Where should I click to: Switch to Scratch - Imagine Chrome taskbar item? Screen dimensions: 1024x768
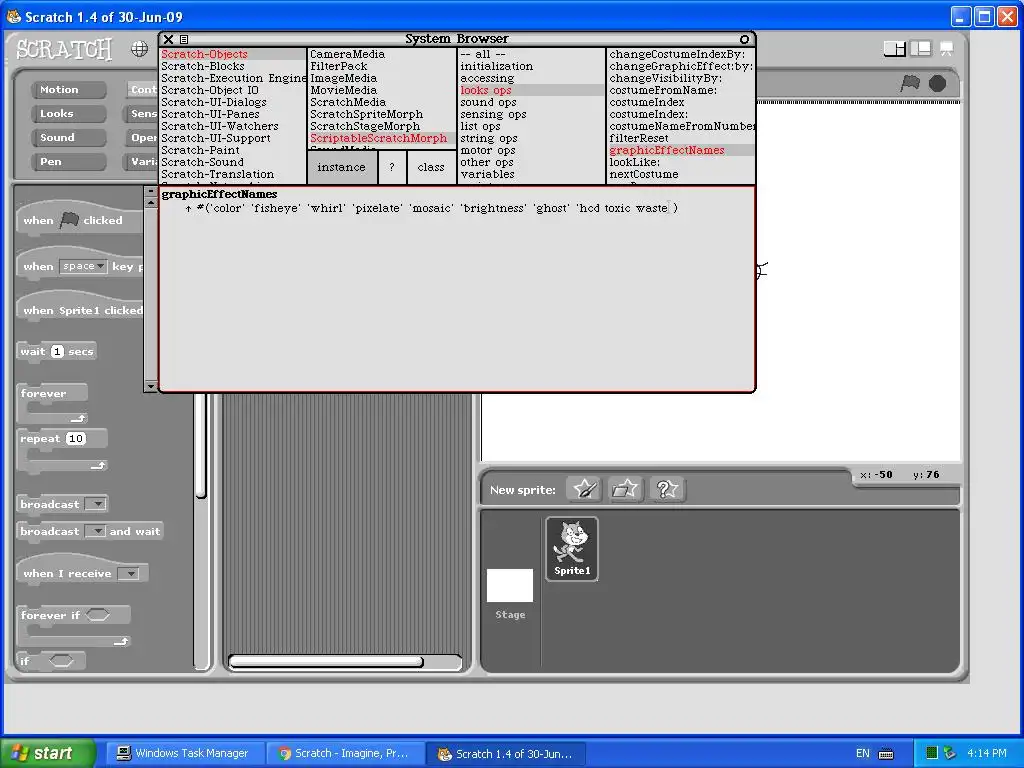point(345,753)
